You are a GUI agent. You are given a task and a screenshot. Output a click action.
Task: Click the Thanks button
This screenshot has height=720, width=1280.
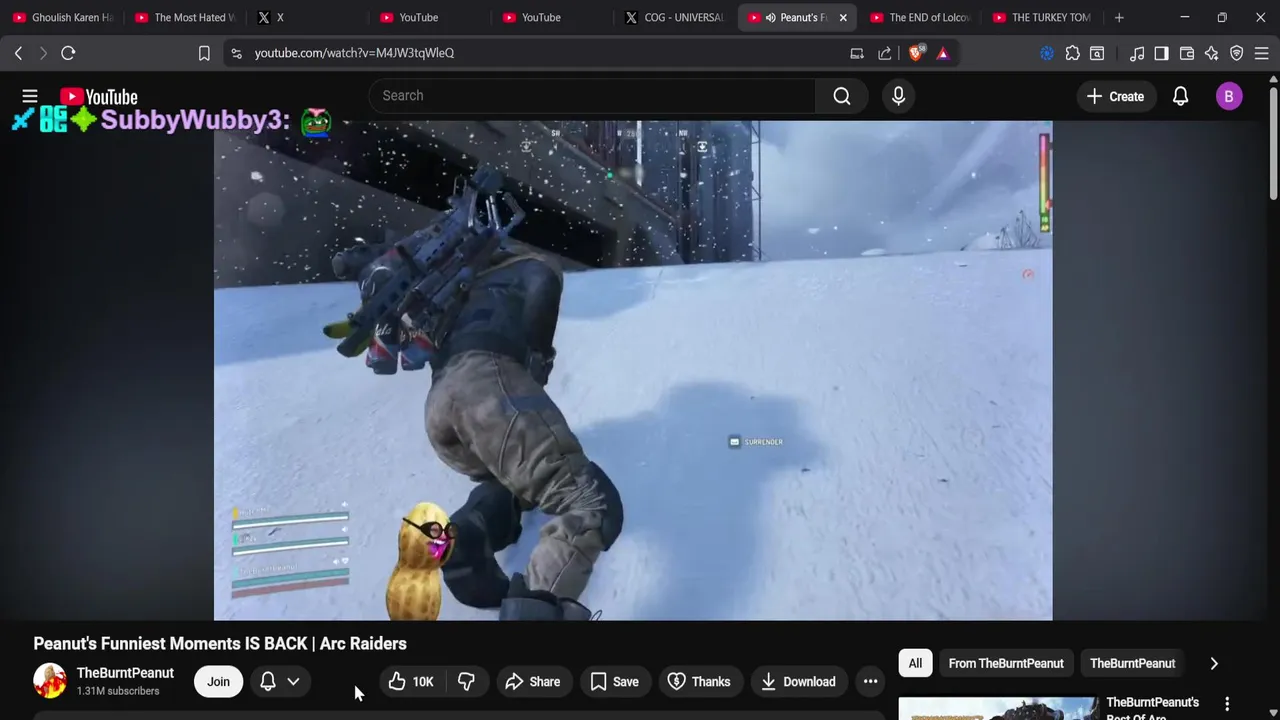(699, 682)
